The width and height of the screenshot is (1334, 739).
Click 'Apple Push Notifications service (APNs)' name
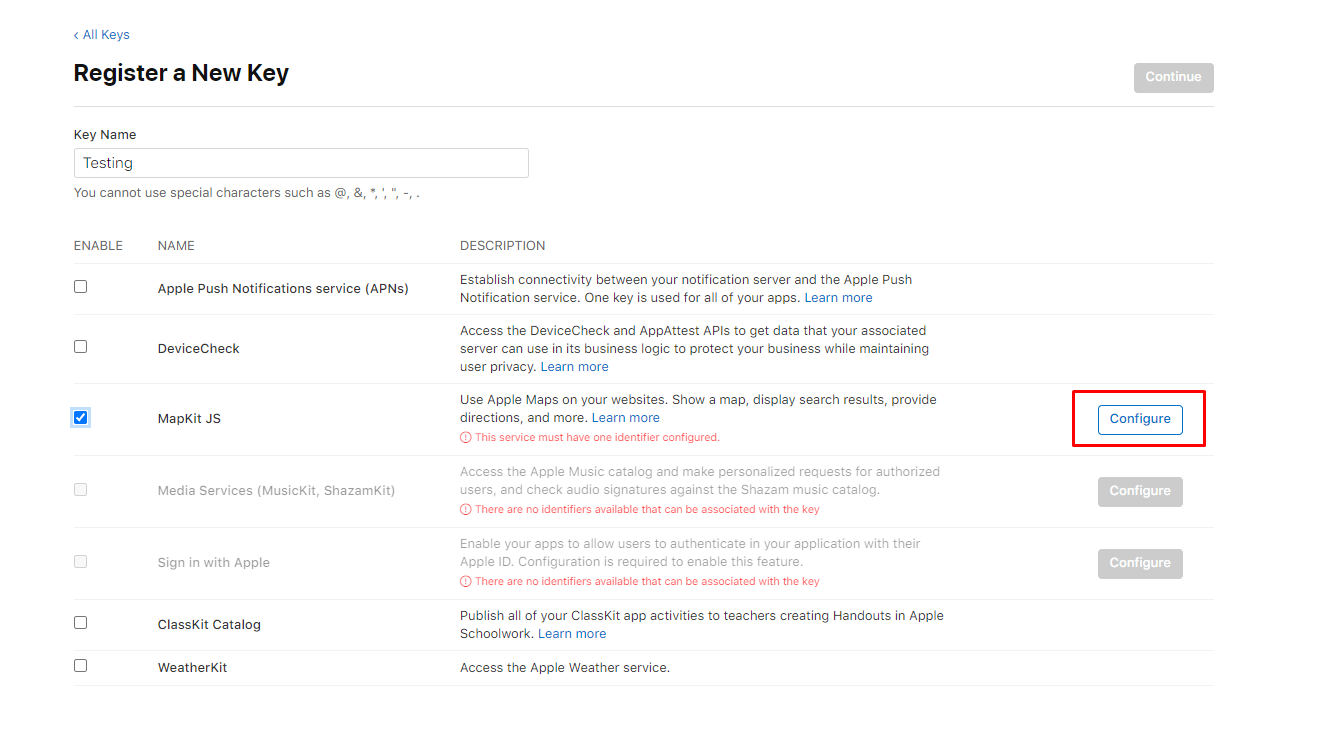(283, 289)
